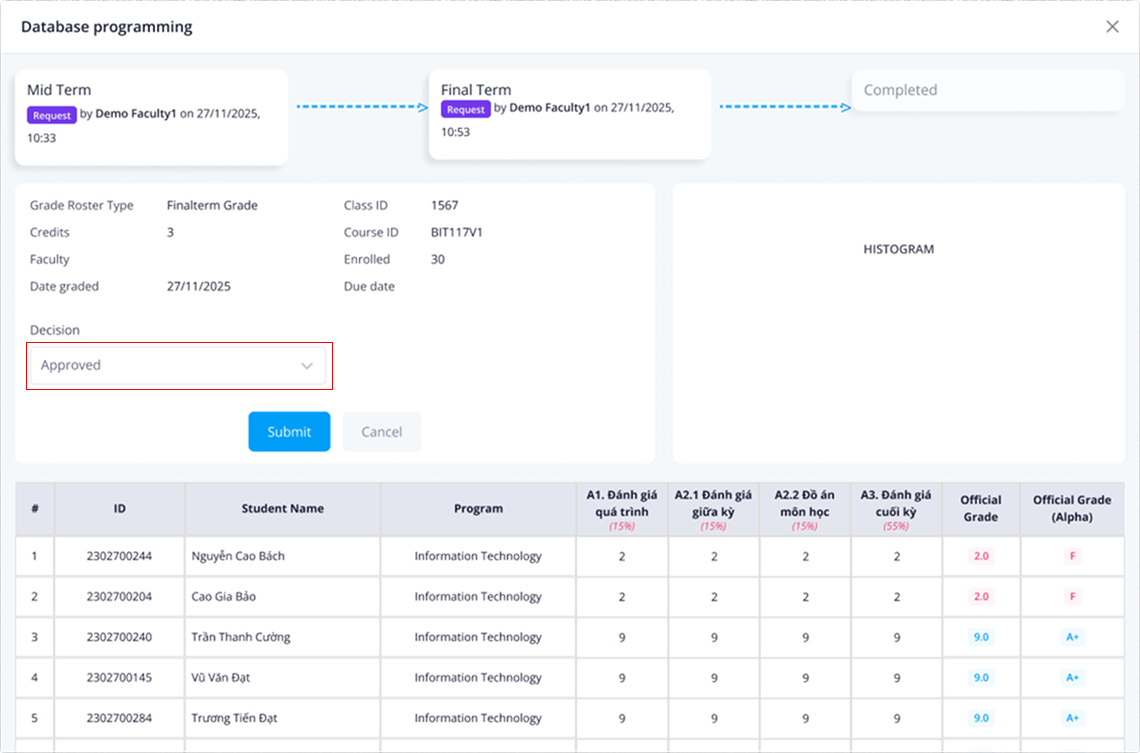
Task: Click the Student Name column header
Action: coord(283,509)
